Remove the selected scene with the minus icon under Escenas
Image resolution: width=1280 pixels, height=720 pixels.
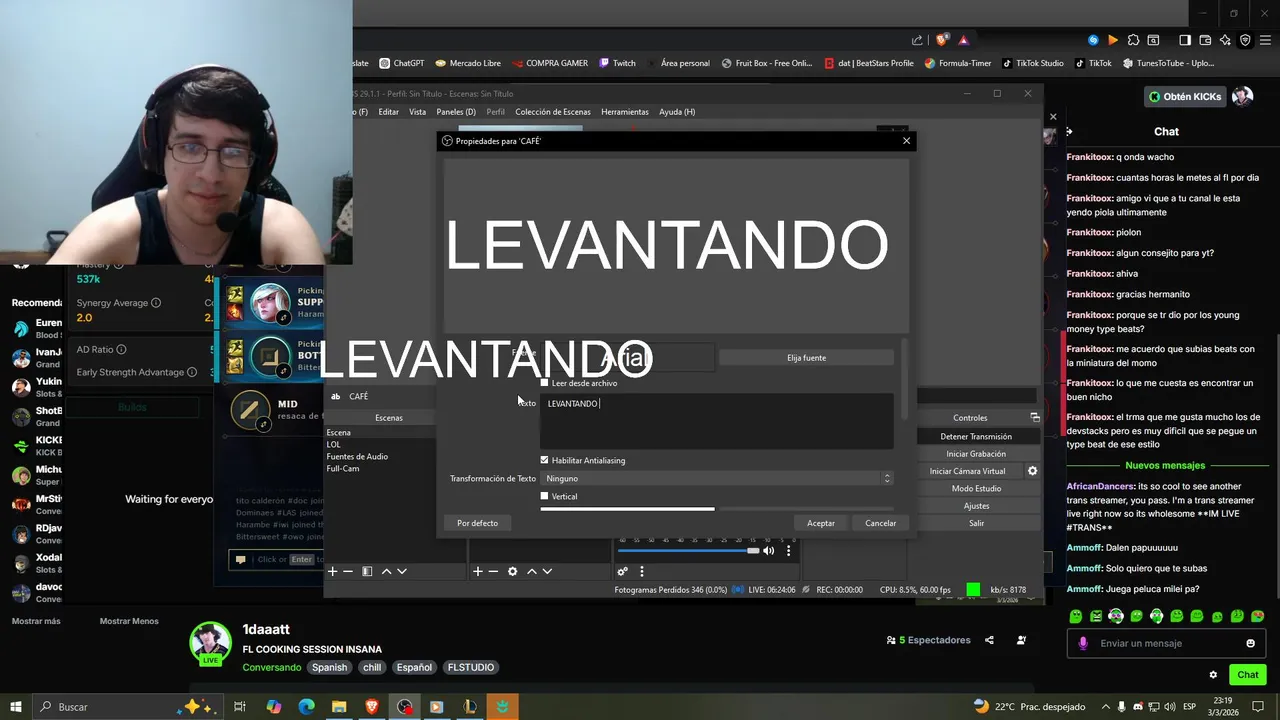[x=348, y=571]
